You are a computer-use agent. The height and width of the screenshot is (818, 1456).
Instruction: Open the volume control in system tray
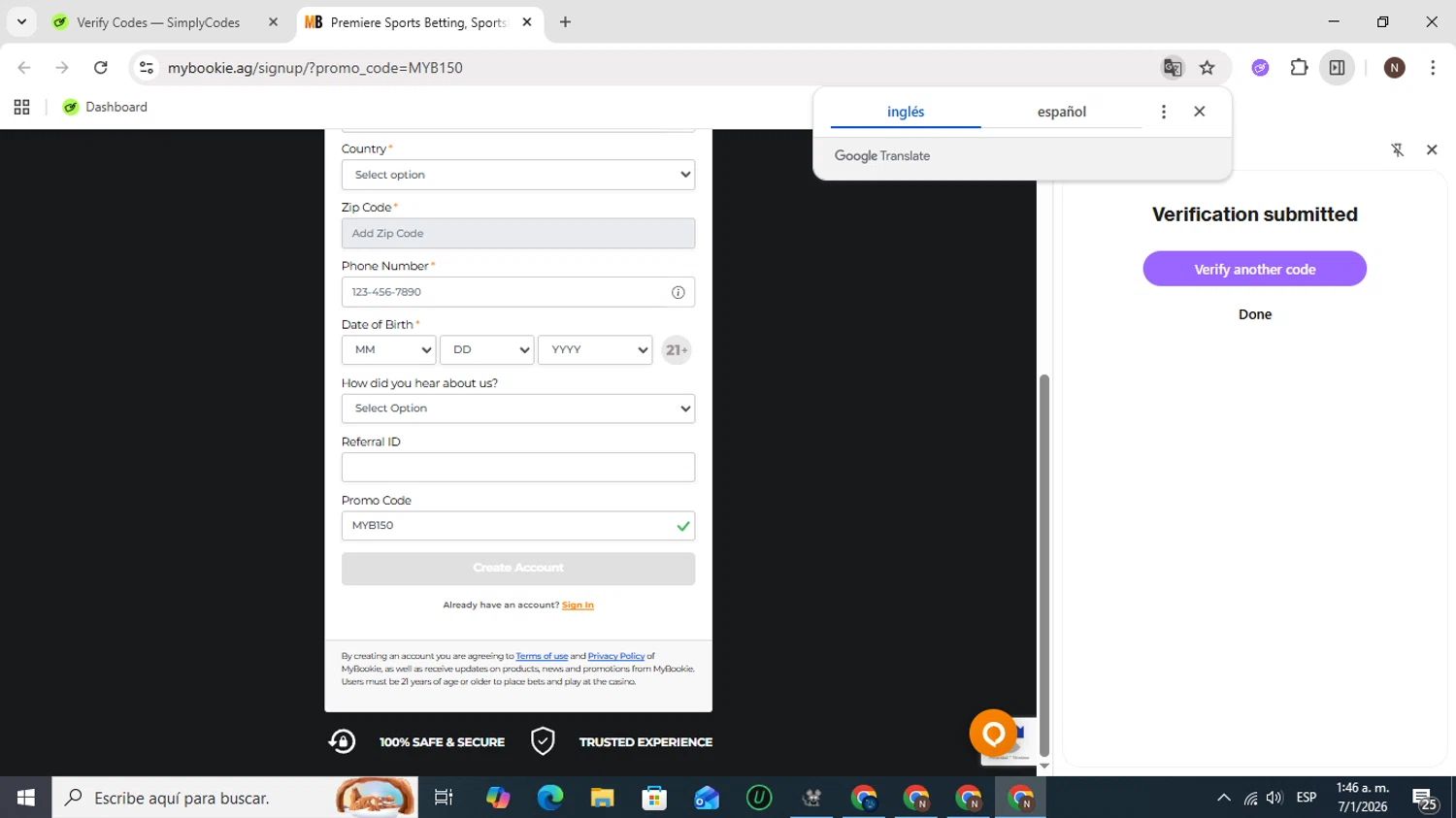point(1275,798)
